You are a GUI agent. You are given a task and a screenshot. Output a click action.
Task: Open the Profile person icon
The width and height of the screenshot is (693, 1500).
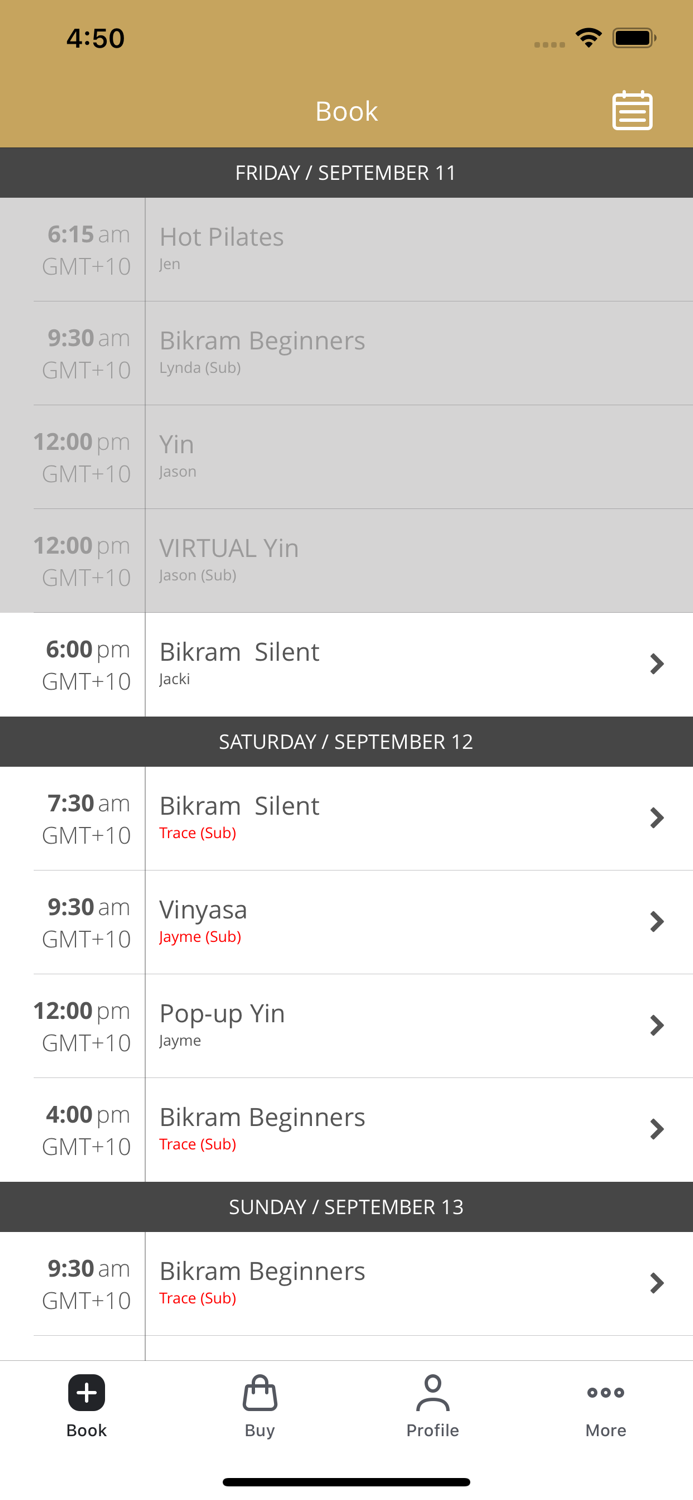(433, 1392)
